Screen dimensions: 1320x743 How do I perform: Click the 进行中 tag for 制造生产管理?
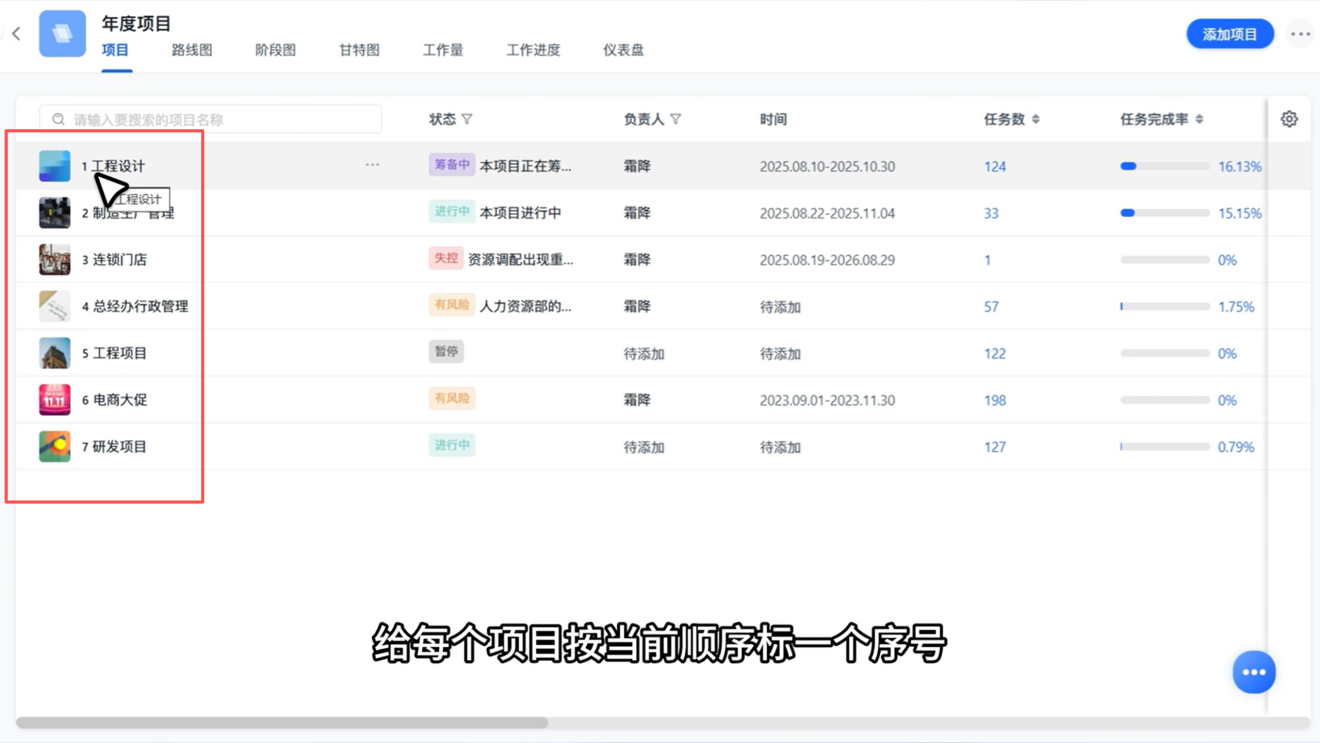pos(451,212)
